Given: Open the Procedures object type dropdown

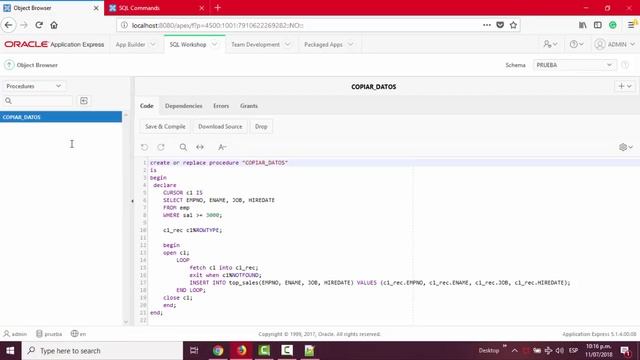Looking at the screenshot, I should point(33,86).
